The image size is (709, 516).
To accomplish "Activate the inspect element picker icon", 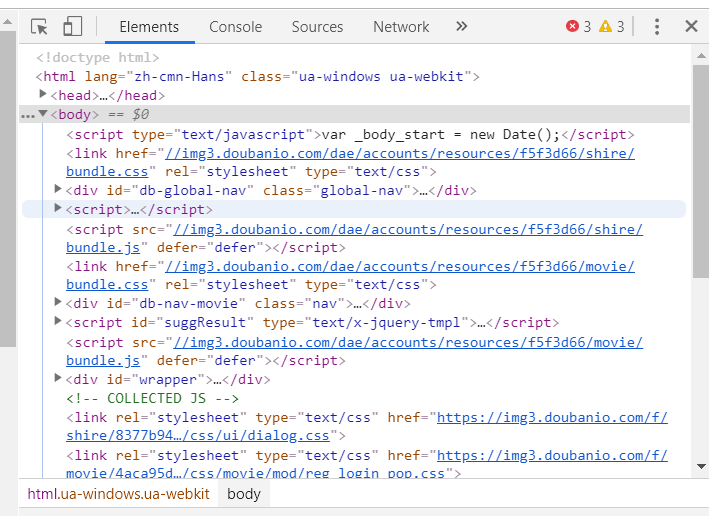I will point(39,27).
